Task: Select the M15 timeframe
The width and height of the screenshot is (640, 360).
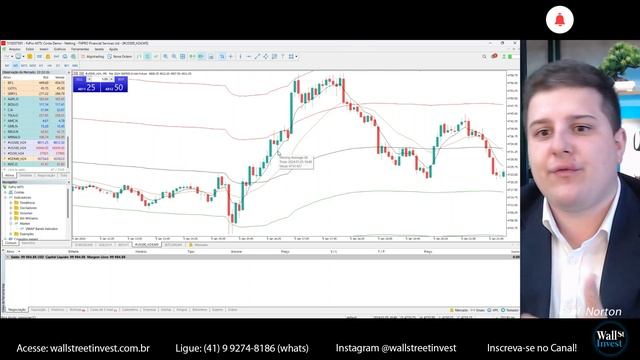Action: 24,65
